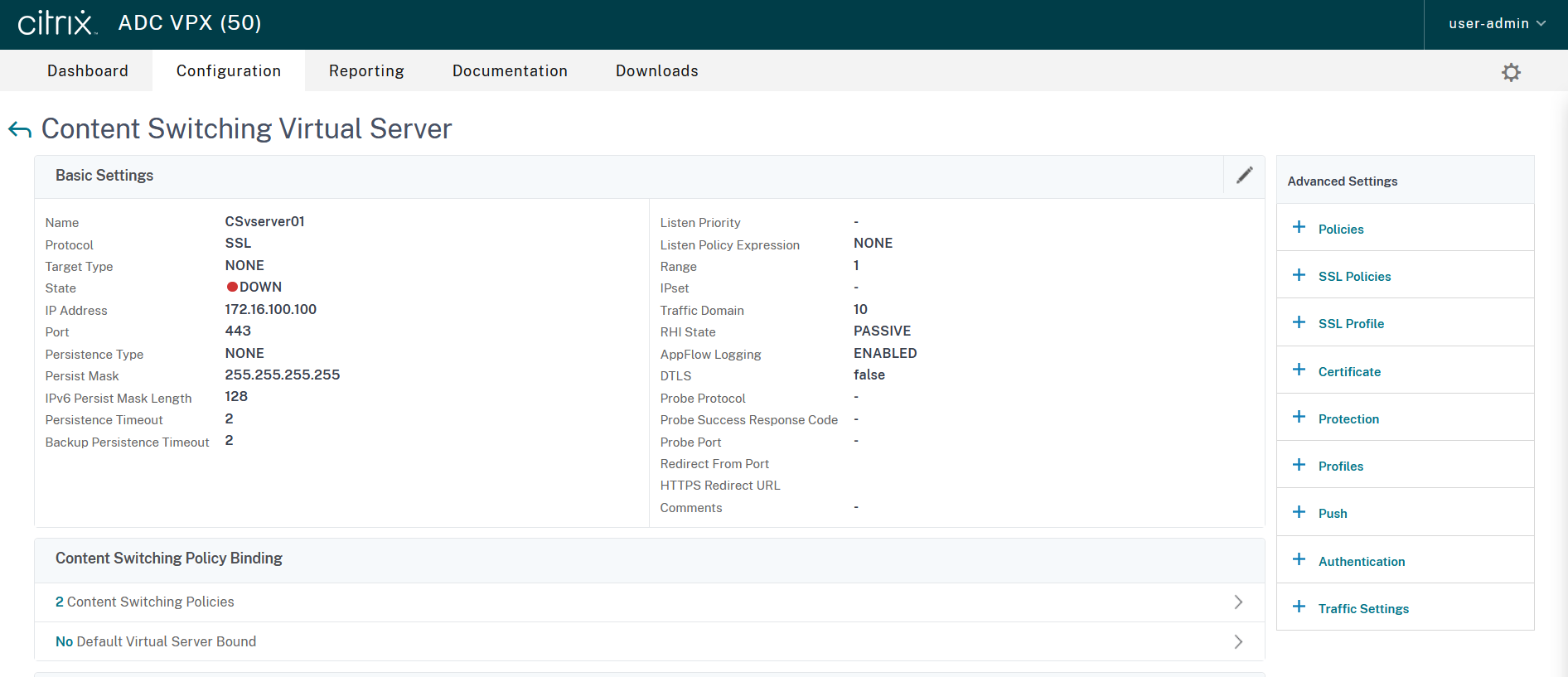The height and width of the screenshot is (677, 1568).
Task: Switch to the Dashboard tab
Action: point(88,71)
